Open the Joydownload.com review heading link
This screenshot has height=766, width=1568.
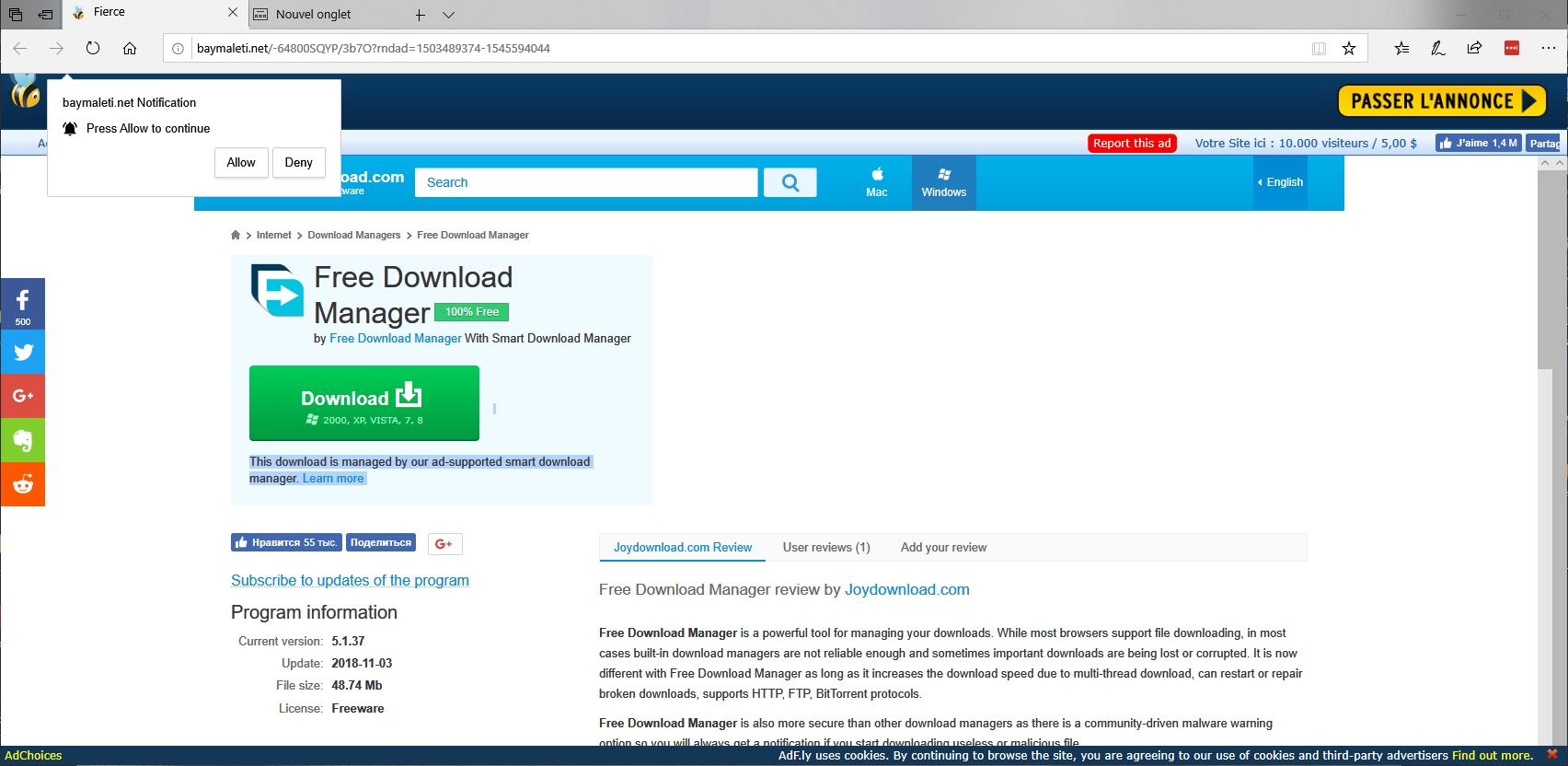click(x=907, y=589)
